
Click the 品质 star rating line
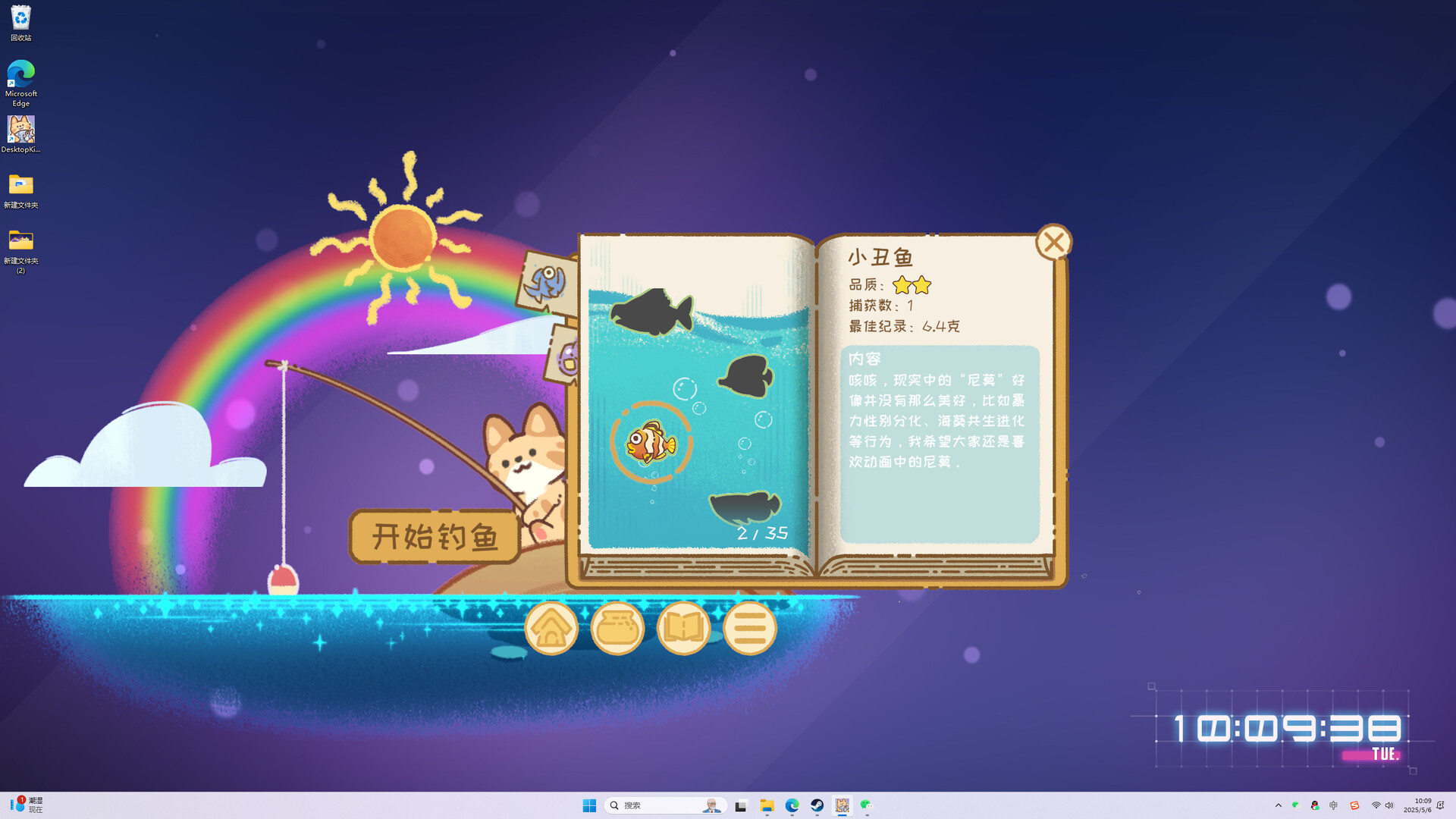[x=890, y=285]
